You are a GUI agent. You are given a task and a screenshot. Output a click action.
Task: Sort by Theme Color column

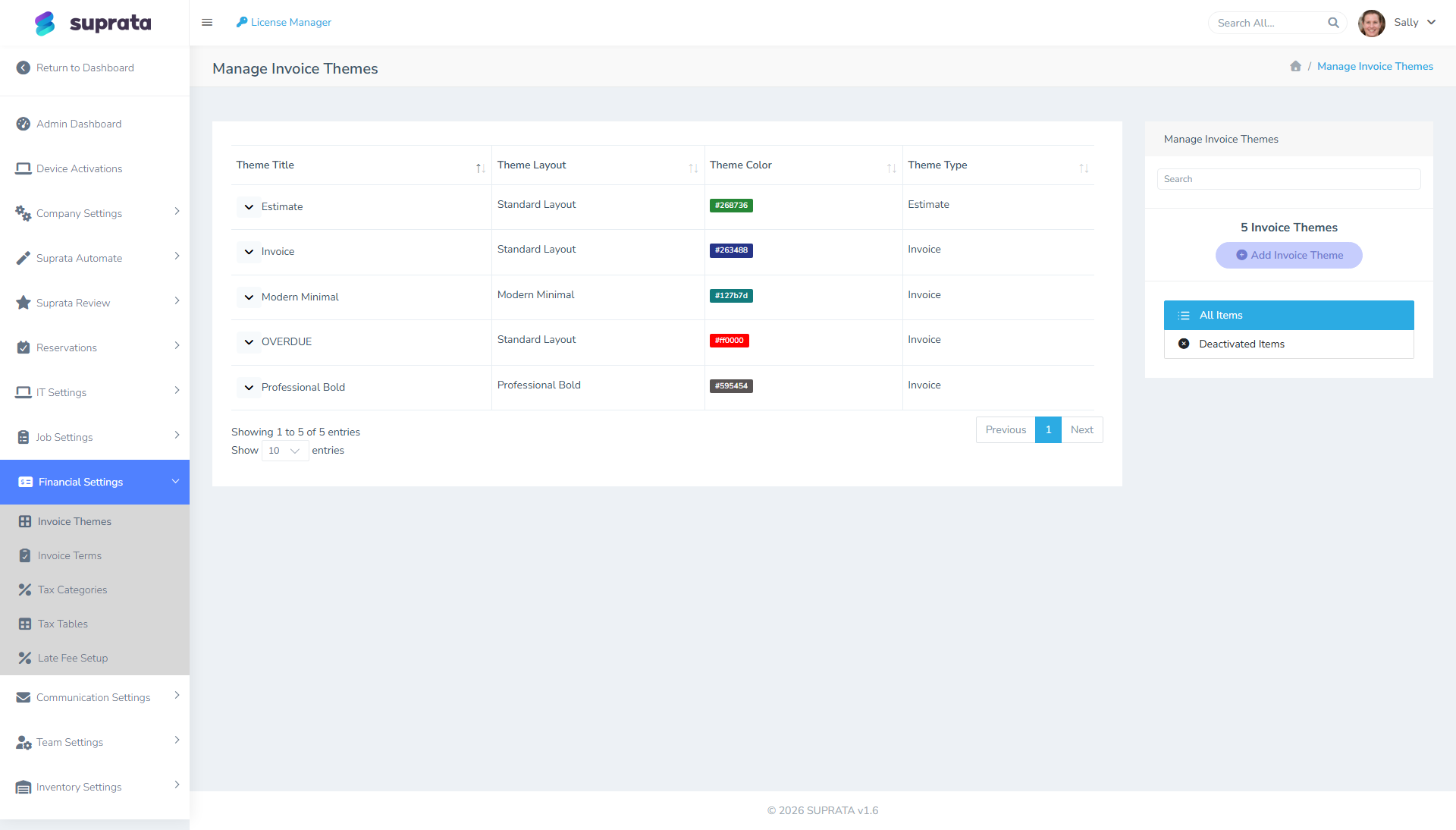pos(803,165)
